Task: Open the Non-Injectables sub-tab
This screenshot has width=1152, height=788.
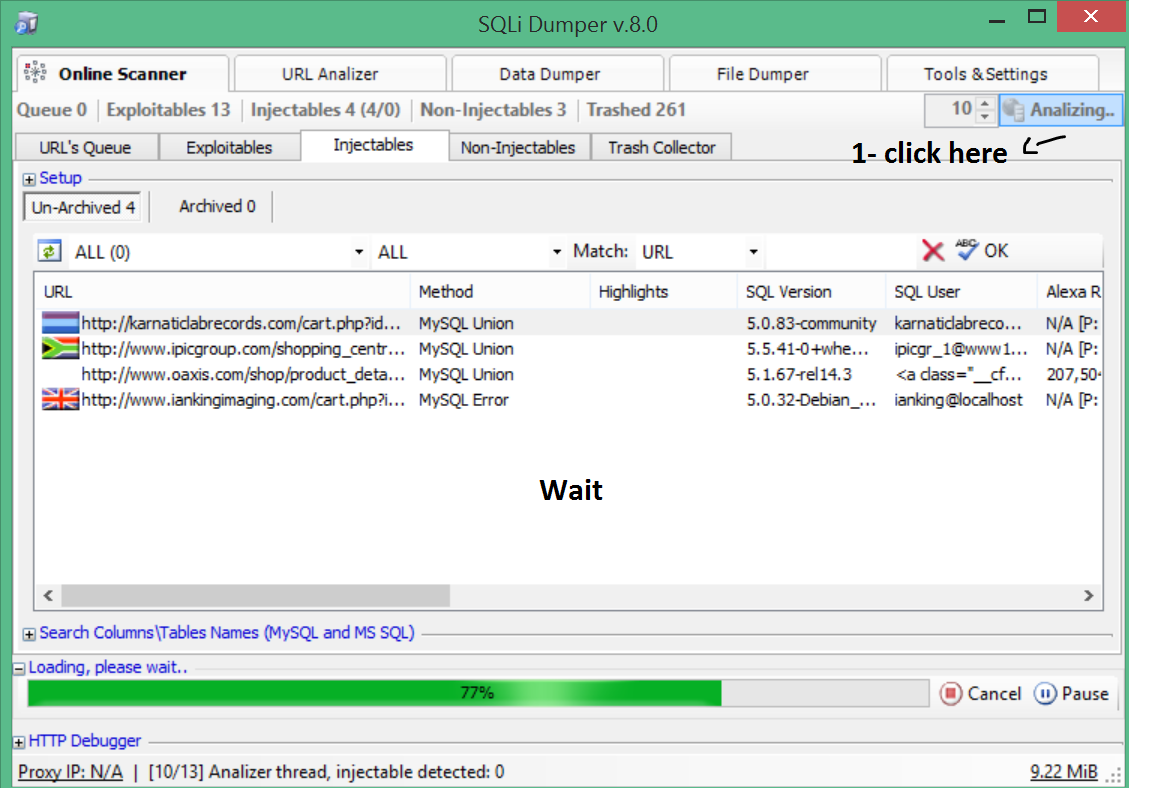Action: pos(518,148)
